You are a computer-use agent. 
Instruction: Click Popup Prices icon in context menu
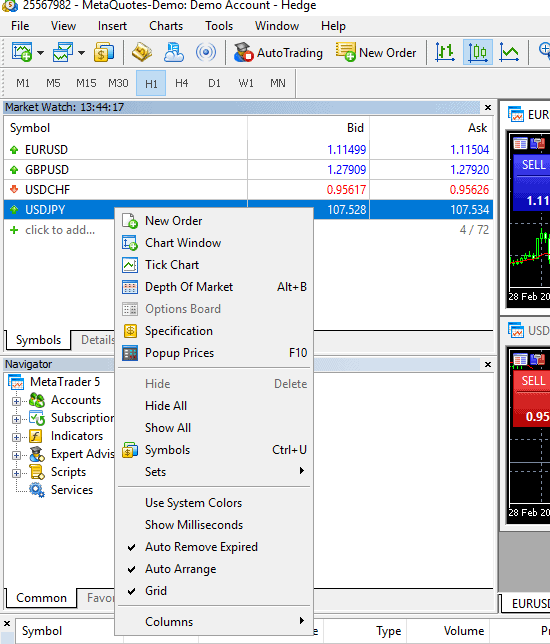coord(130,353)
